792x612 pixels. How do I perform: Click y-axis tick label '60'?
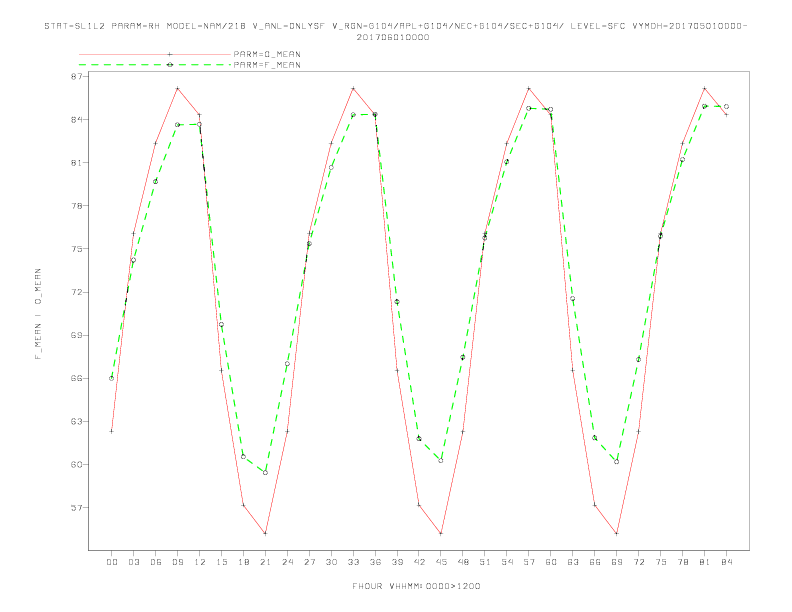[x=79, y=465]
